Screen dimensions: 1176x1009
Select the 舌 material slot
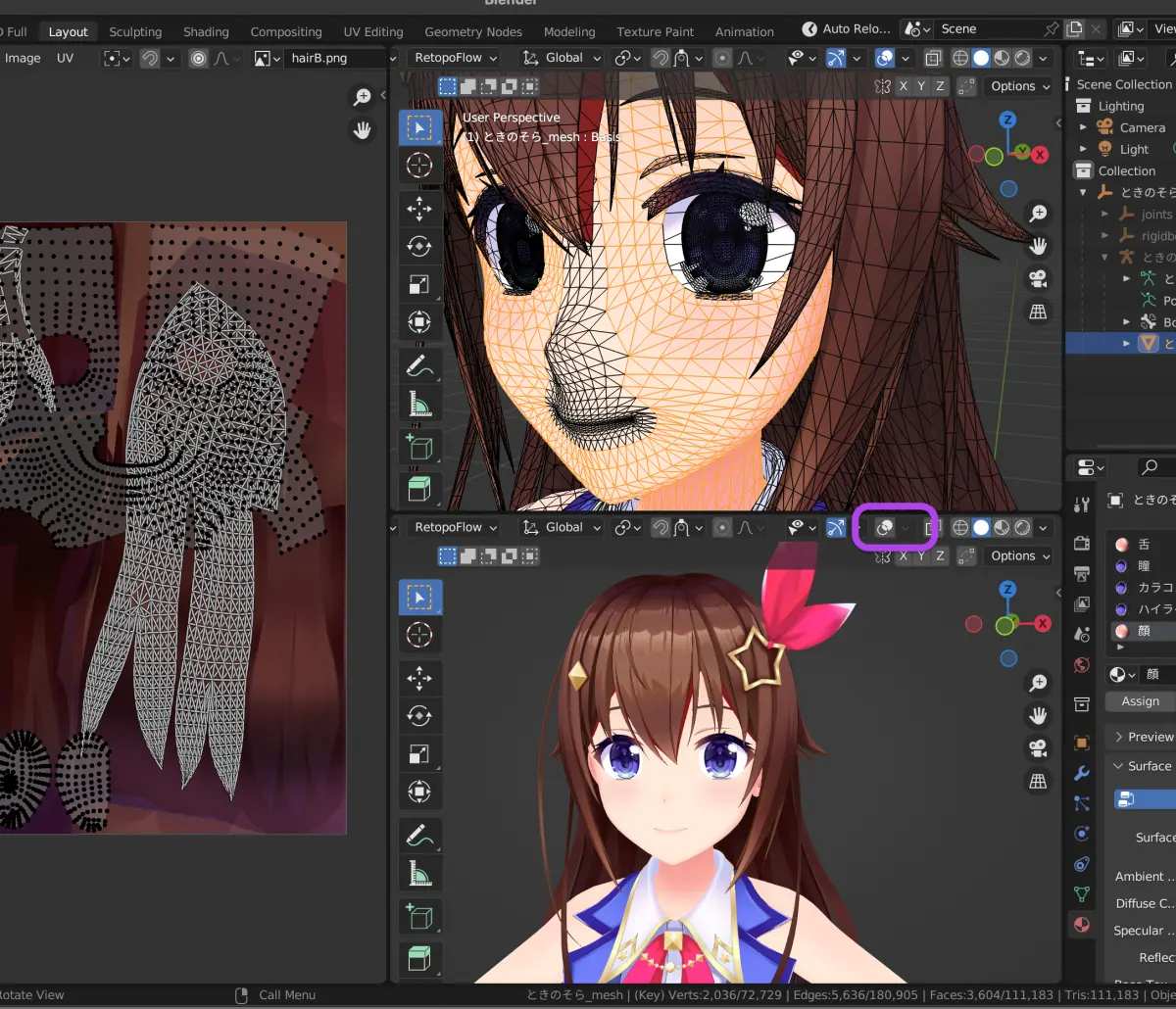point(1142,544)
